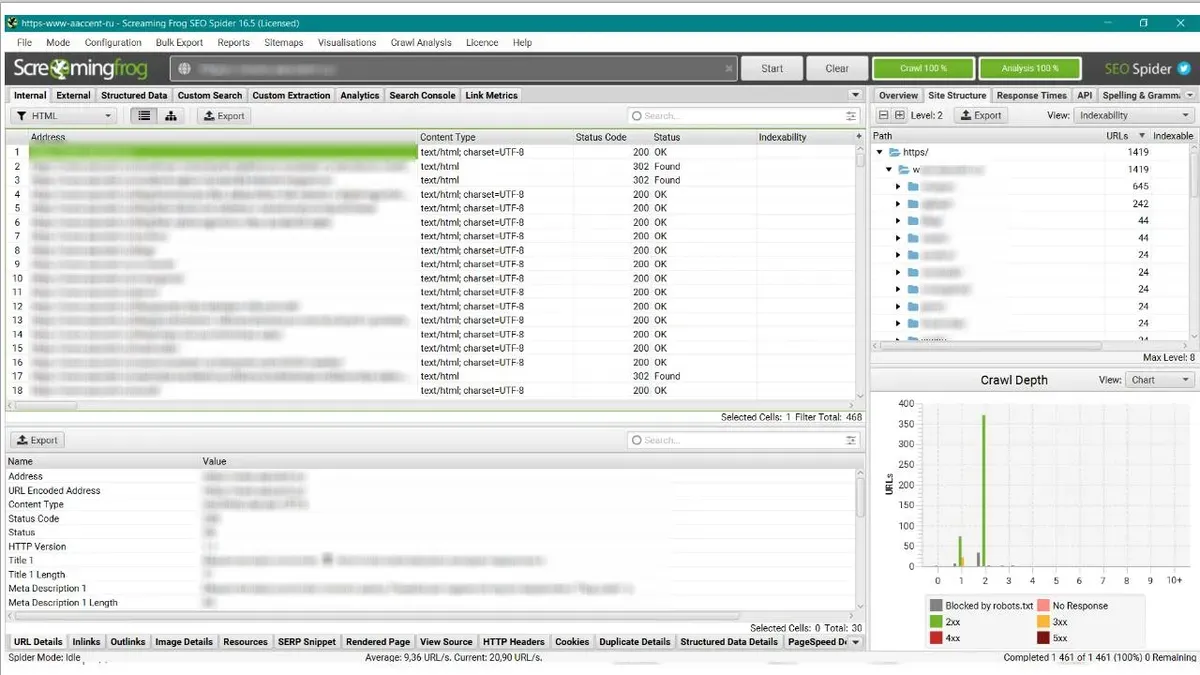Collapse the https/ tree node
Screen dimensions: 1200x675
pyautogui.click(x=880, y=152)
